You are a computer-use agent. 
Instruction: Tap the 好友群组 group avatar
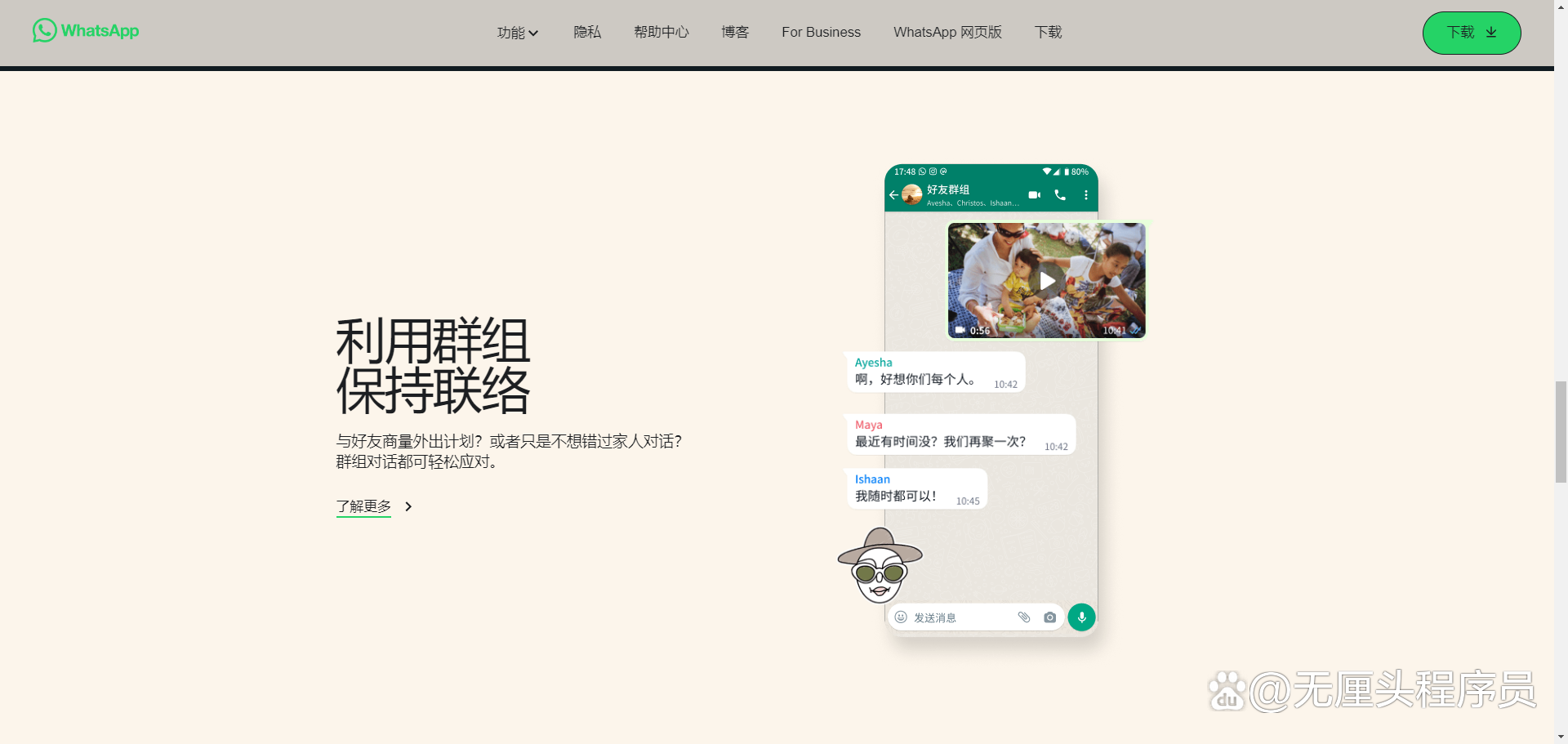[x=911, y=194]
